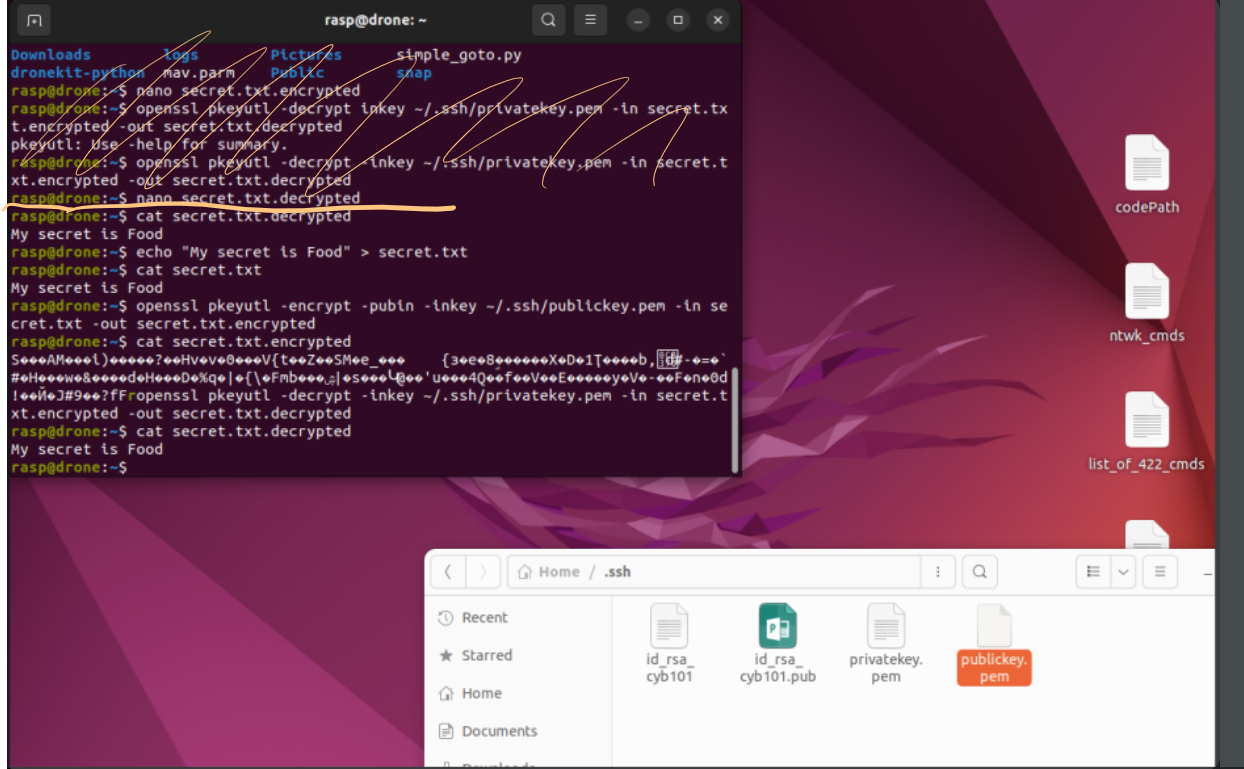Click the new terminal tab icon

coord(34,20)
